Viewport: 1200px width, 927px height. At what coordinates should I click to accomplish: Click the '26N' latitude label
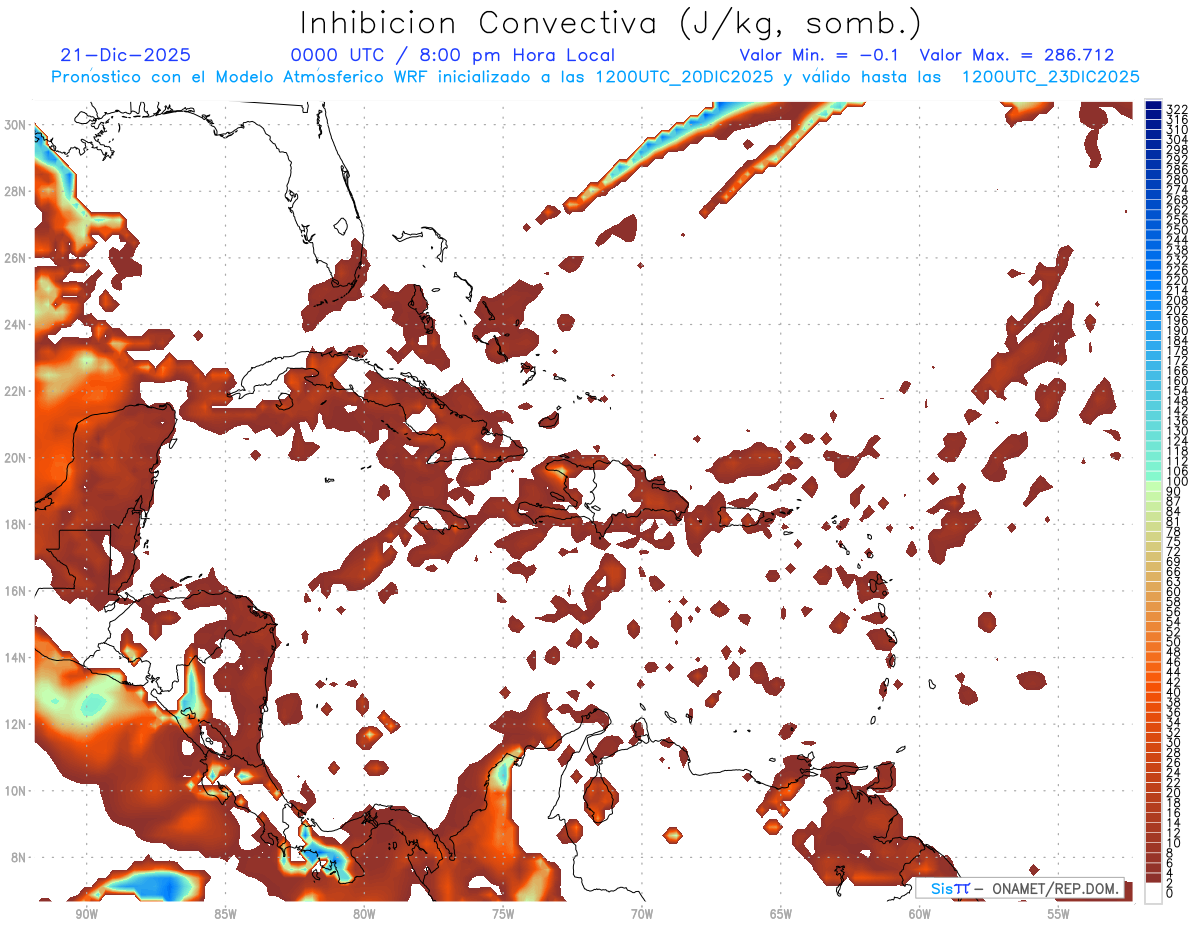coord(16,258)
